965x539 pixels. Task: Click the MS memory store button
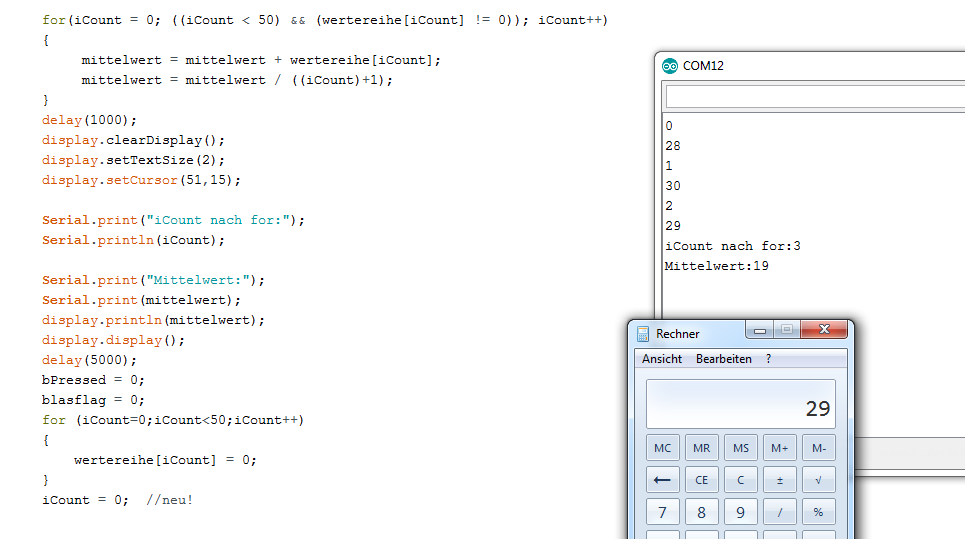(x=741, y=448)
